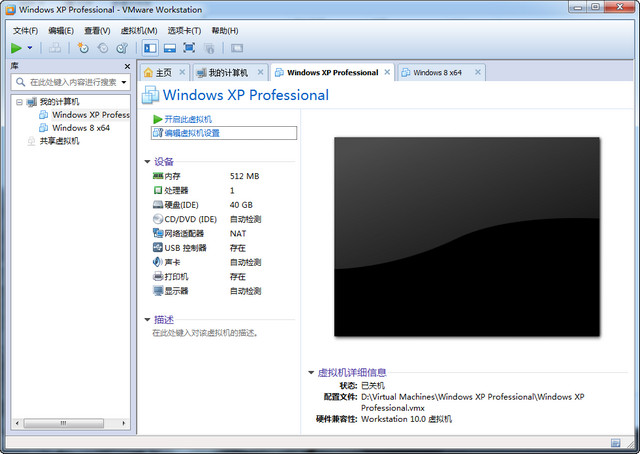This screenshot has width=640, height=454.
Task: Enter full screen mode via toolbar icon
Action: coord(189,48)
